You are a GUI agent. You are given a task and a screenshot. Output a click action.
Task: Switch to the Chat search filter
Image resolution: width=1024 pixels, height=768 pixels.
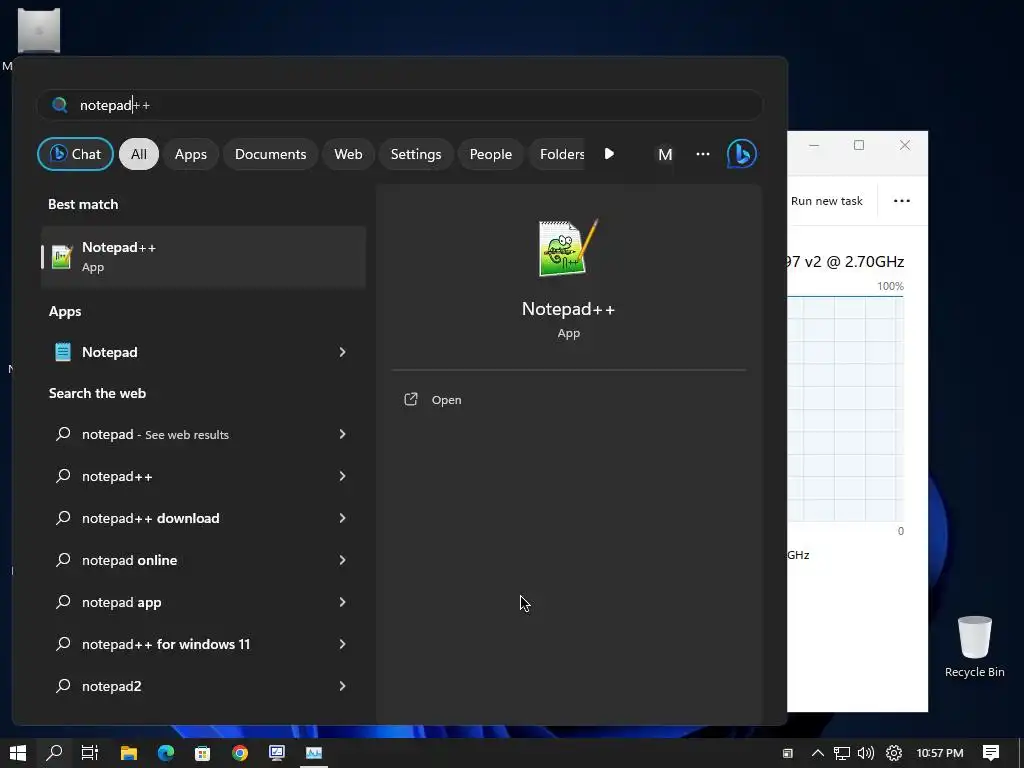[x=75, y=154]
